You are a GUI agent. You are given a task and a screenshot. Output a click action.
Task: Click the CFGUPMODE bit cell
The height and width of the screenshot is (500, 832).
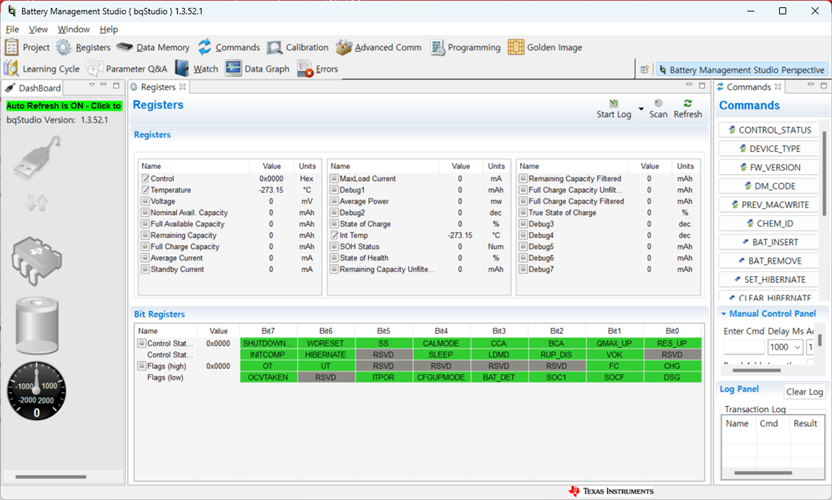pos(441,377)
